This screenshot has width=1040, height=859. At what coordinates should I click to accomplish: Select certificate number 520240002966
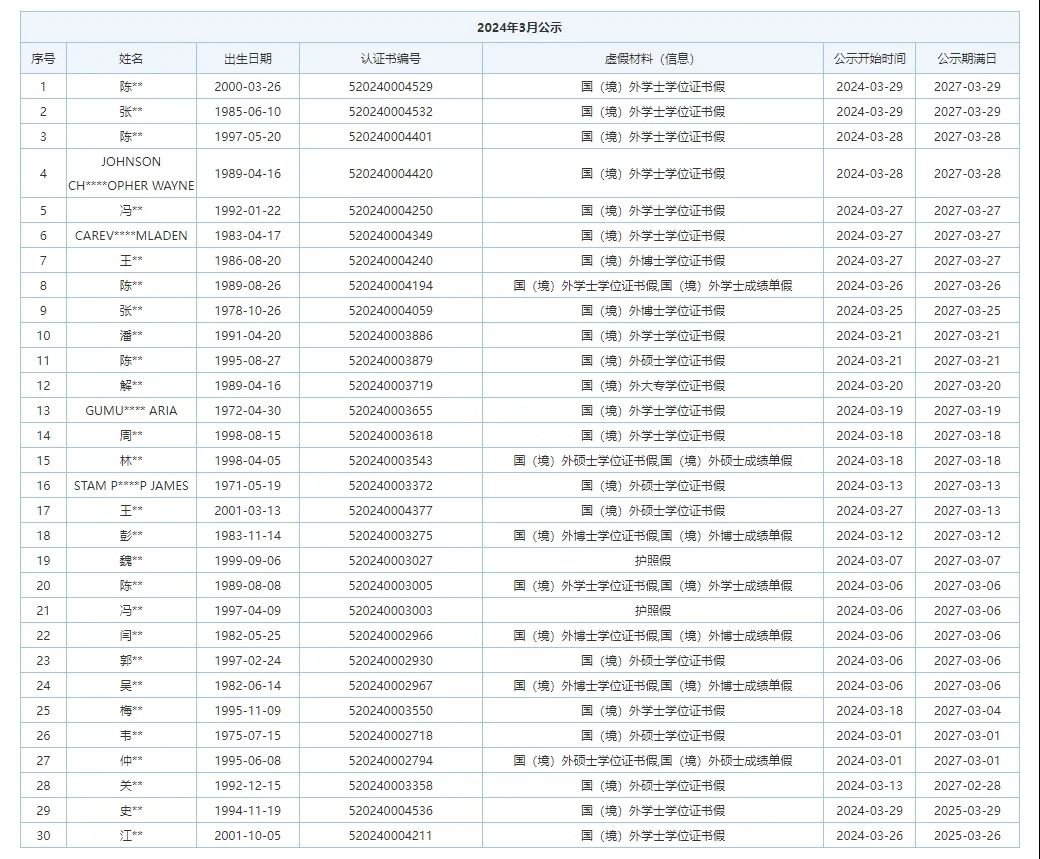tap(391, 635)
